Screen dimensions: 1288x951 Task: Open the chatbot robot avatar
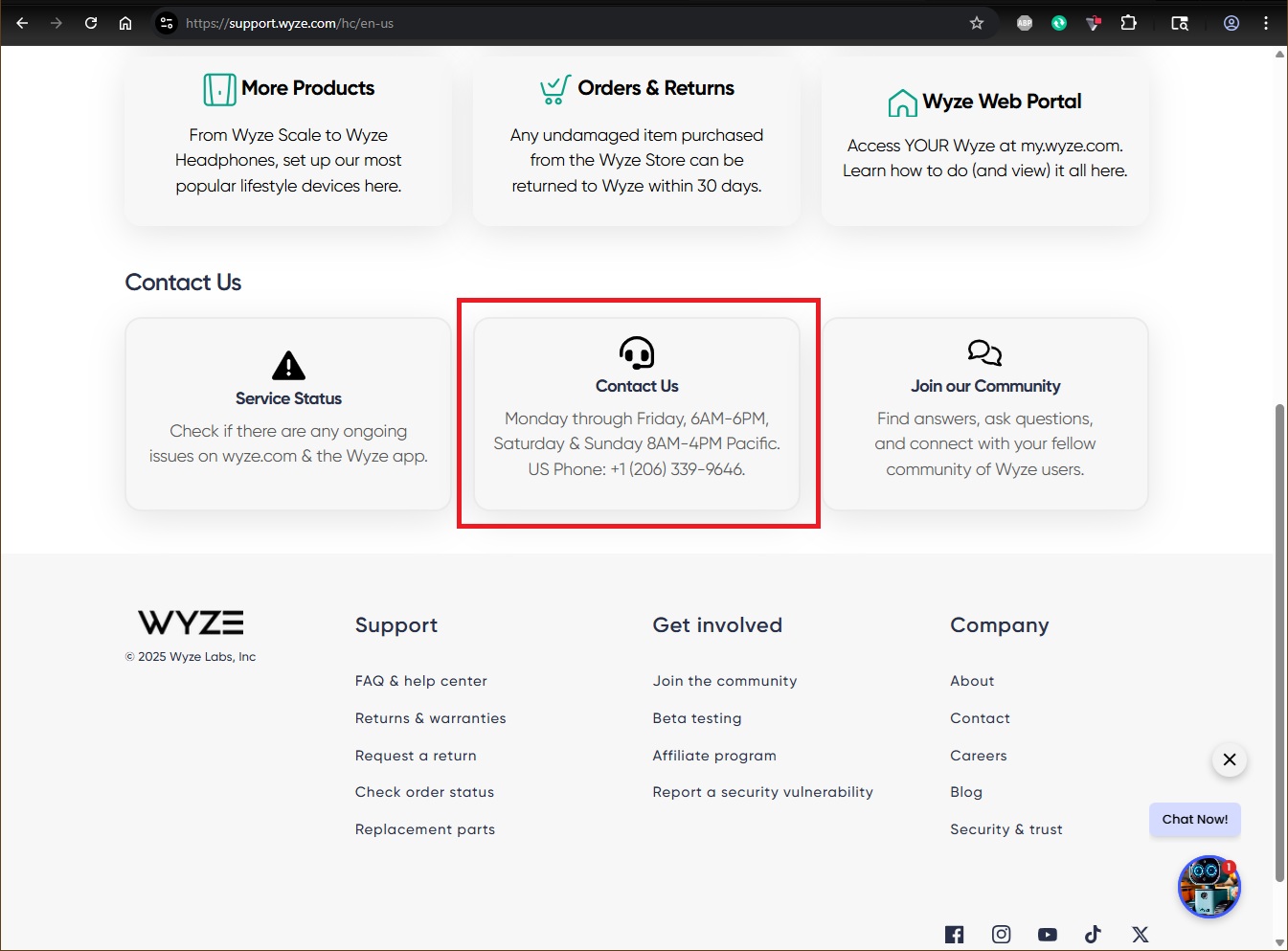[x=1209, y=887]
